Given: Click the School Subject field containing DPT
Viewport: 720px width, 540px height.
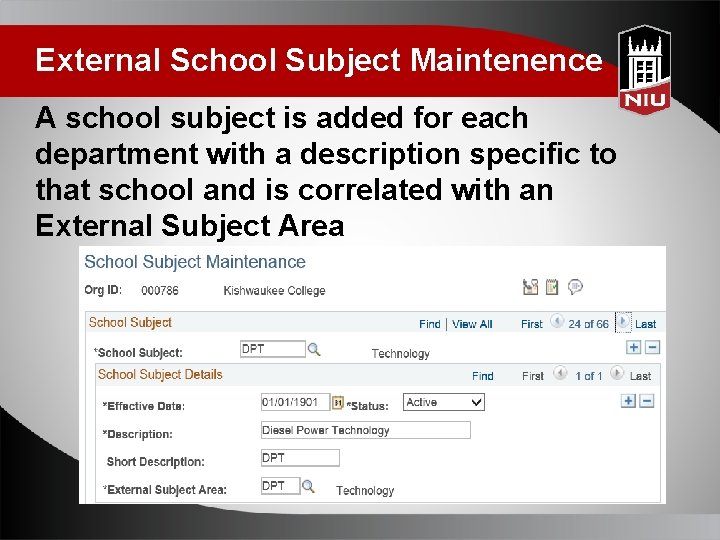Looking at the screenshot, I should 273,349.
